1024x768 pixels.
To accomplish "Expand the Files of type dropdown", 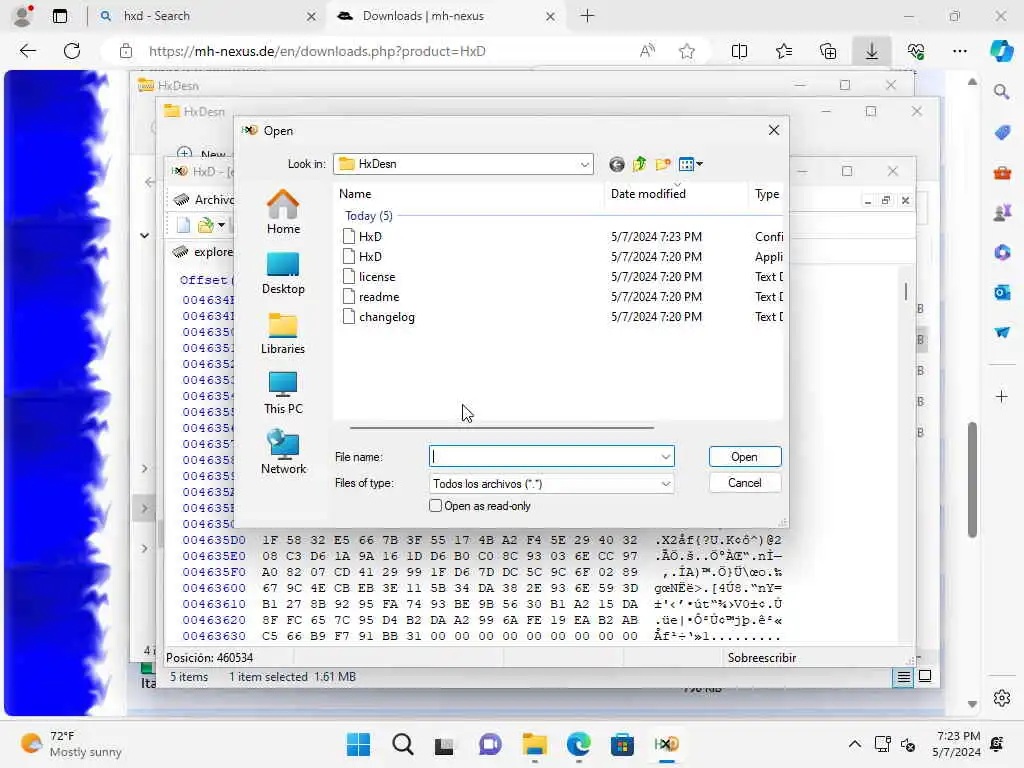I will pos(665,484).
